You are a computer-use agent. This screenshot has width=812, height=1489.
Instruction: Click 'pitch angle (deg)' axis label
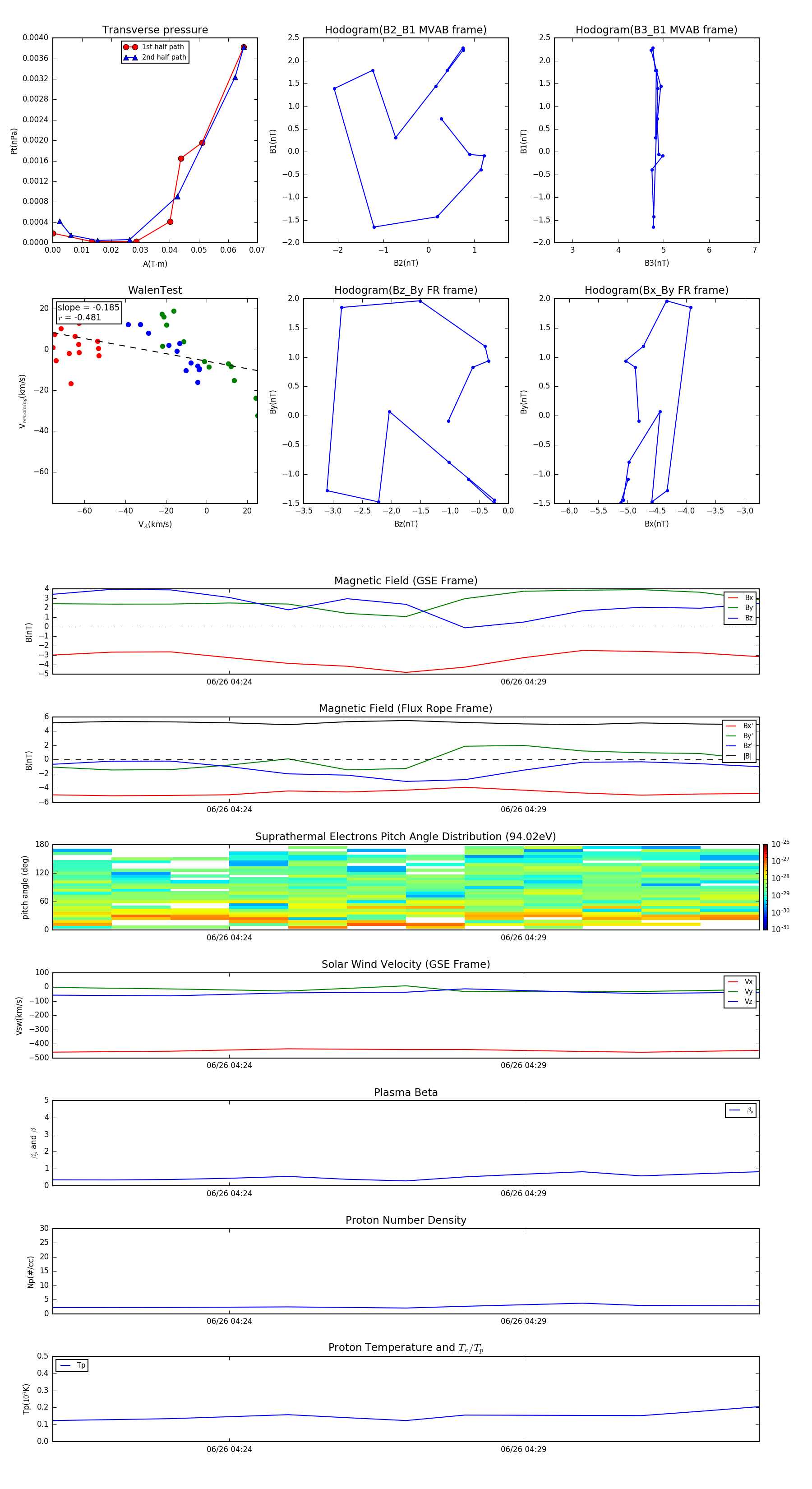[25, 887]
